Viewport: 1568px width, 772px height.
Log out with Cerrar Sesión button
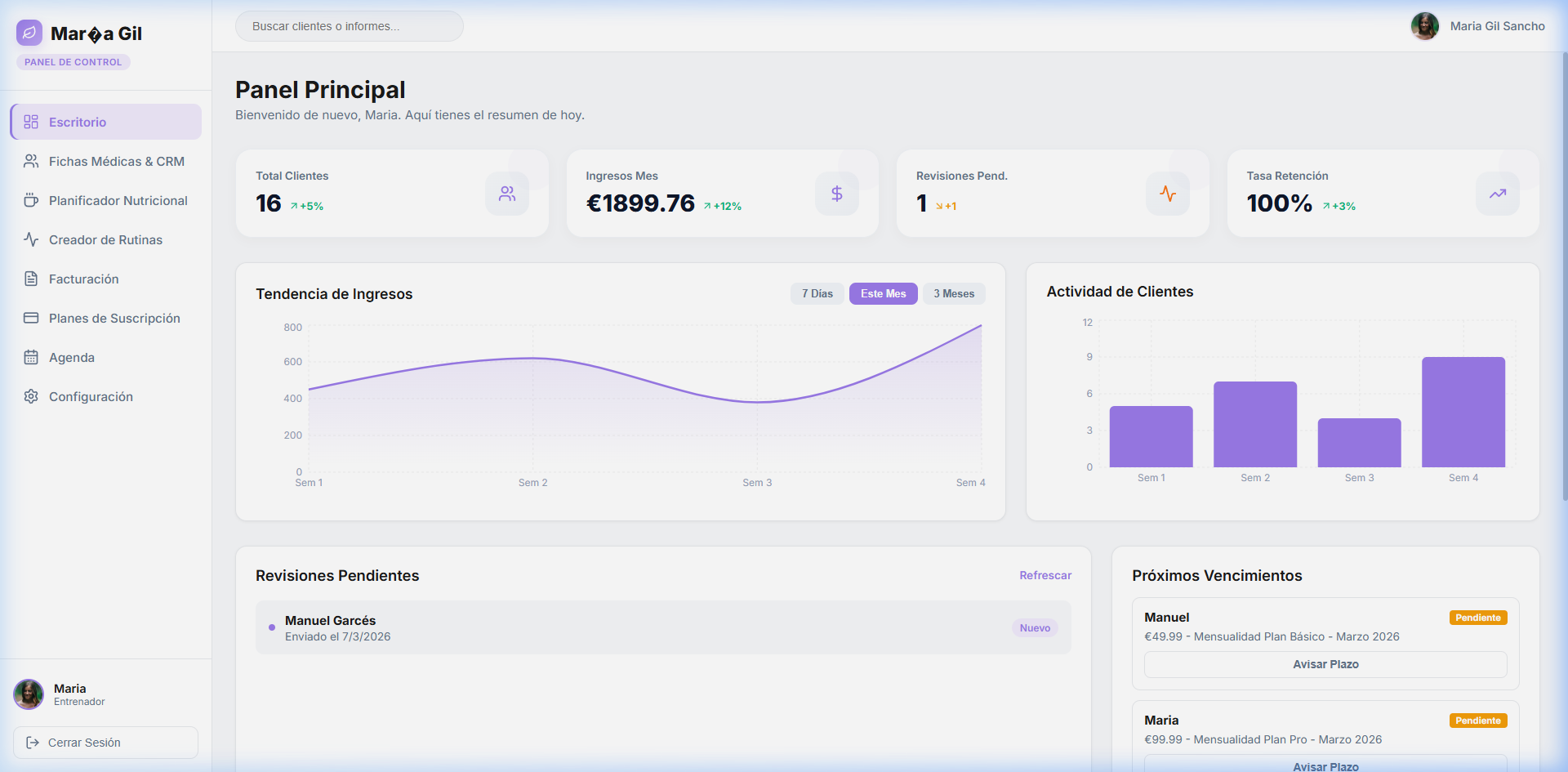tap(105, 743)
